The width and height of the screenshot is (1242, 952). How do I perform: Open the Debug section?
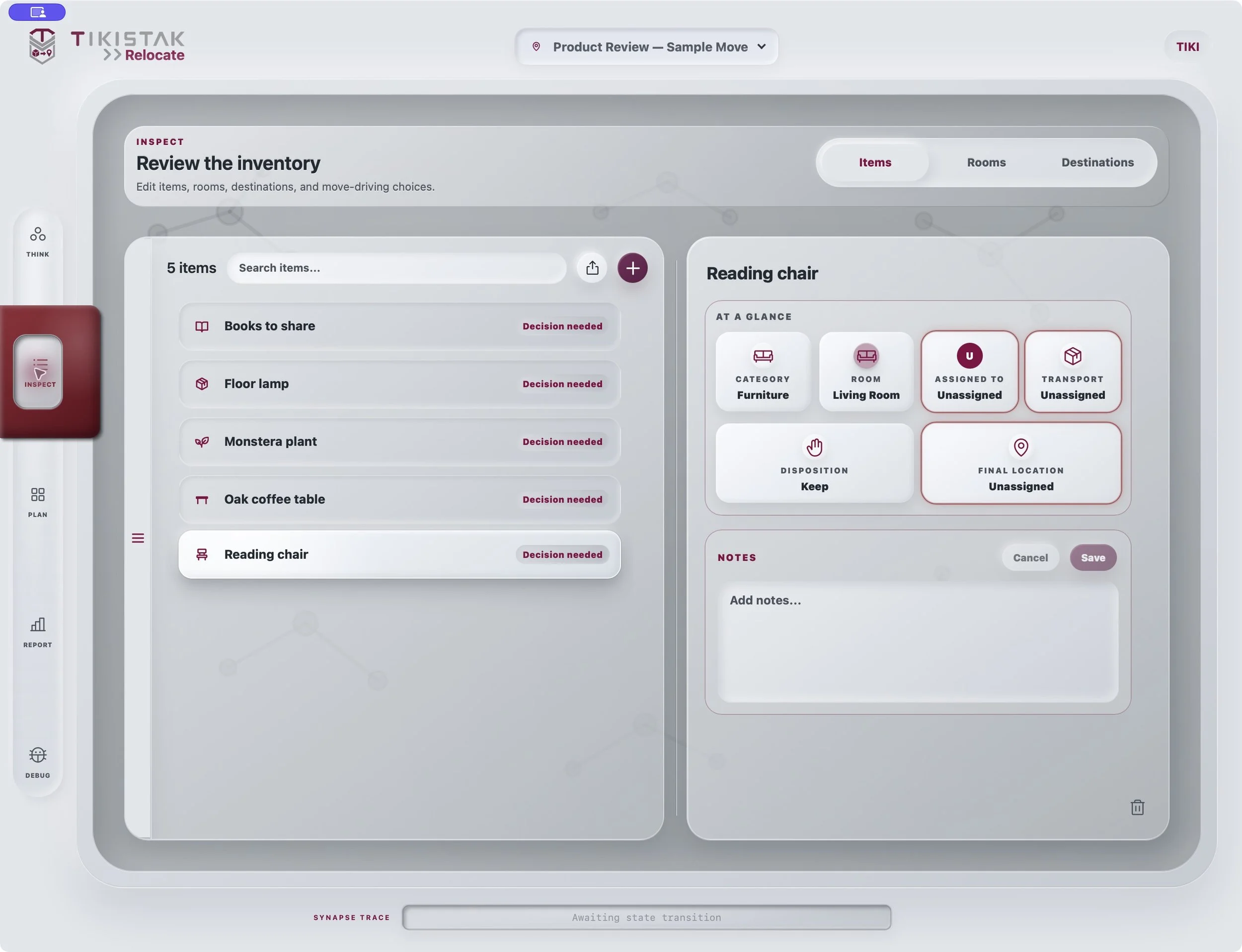click(x=37, y=763)
